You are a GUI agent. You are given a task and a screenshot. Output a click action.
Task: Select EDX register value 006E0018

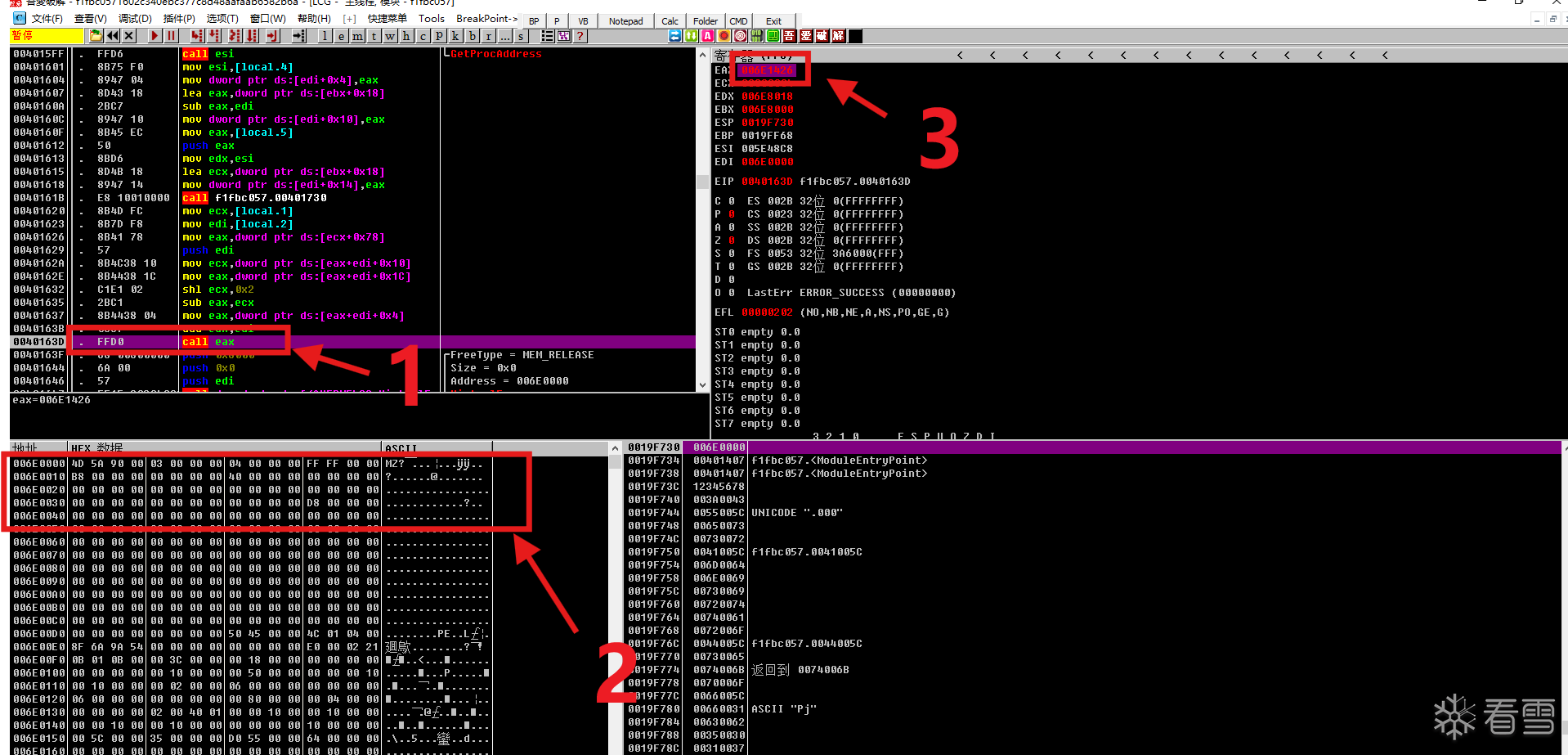[x=767, y=97]
